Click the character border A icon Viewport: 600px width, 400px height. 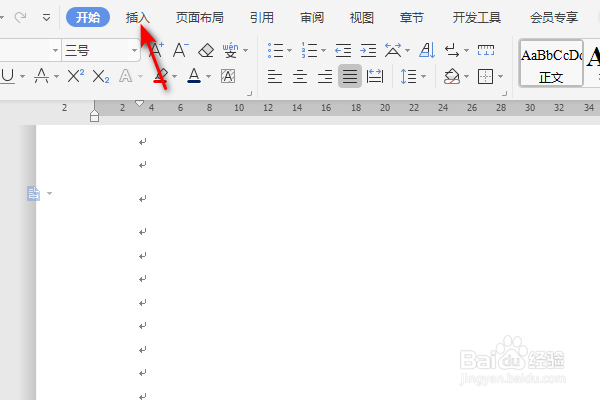click(228, 76)
